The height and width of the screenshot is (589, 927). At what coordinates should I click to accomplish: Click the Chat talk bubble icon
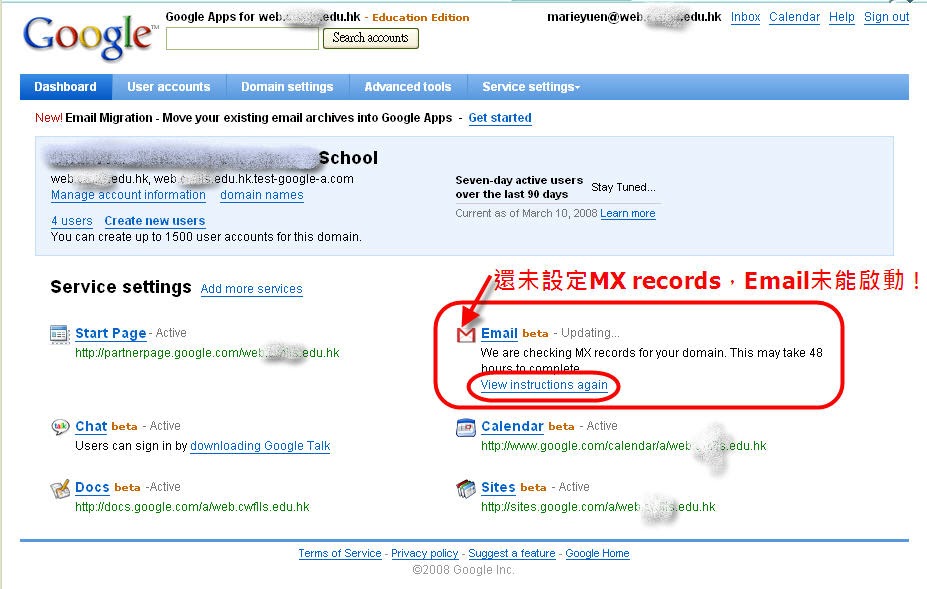click(x=60, y=426)
